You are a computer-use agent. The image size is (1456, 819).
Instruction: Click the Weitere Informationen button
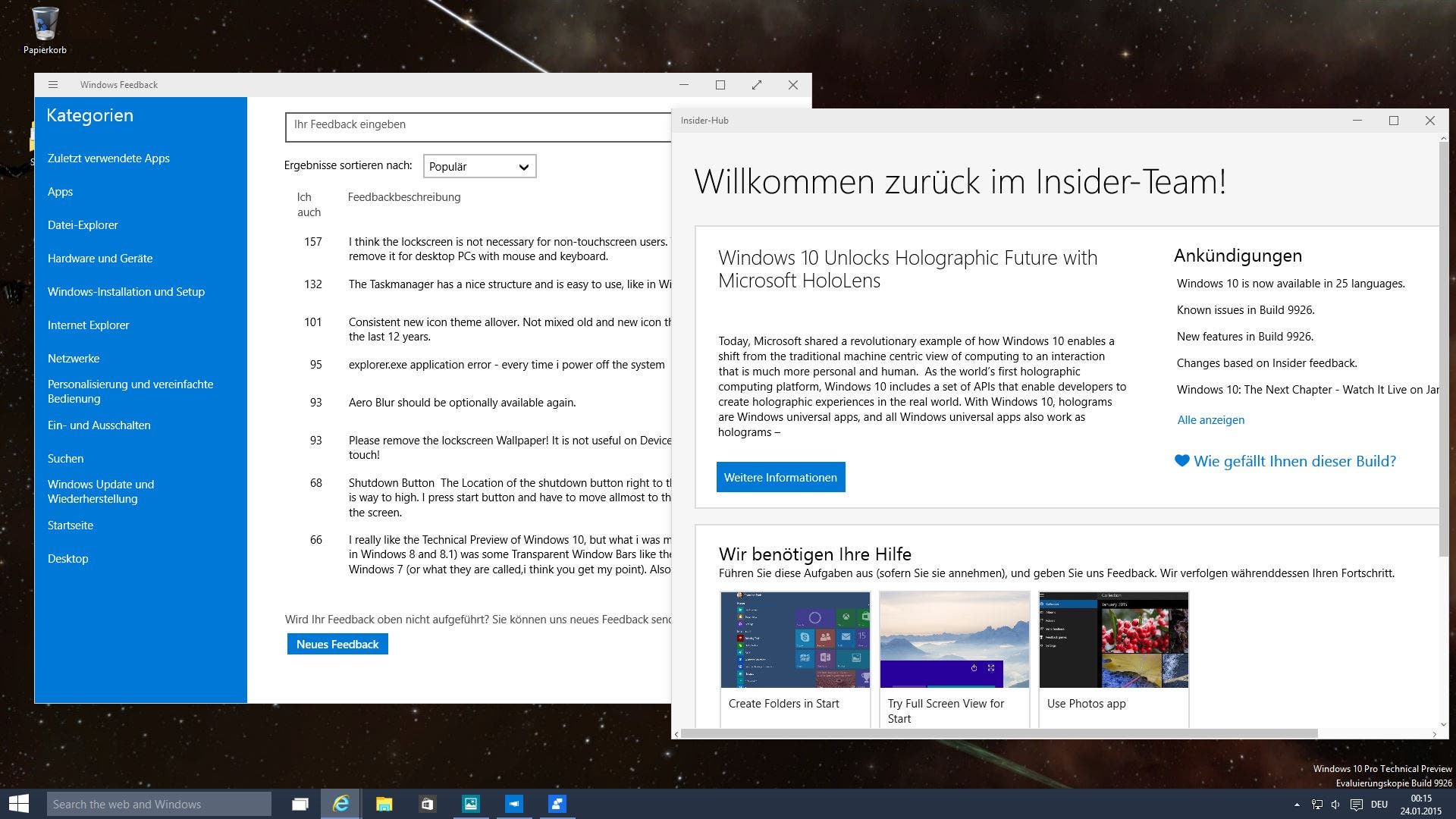click(780, 477)
